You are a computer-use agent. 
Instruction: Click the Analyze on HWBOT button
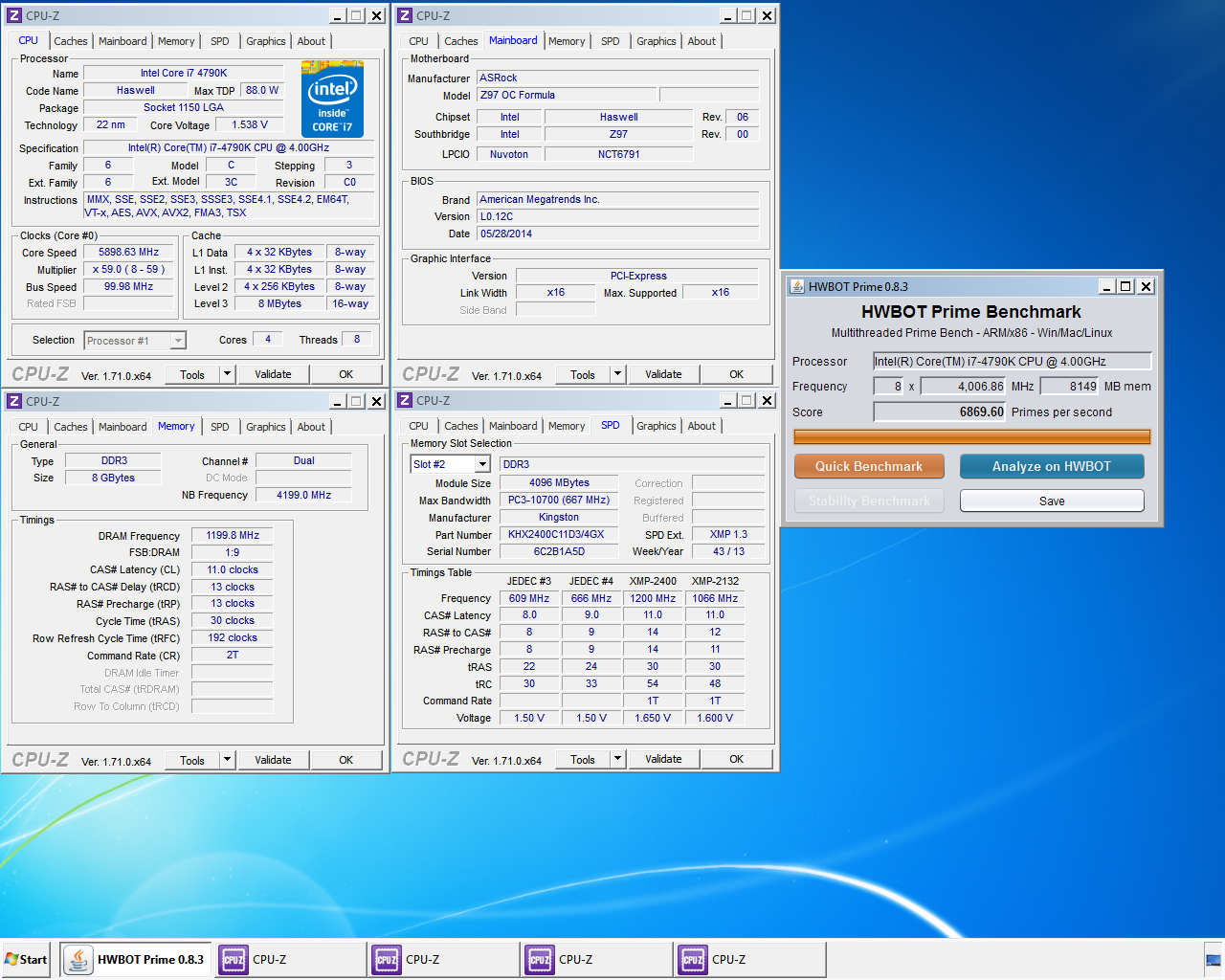1052,466
